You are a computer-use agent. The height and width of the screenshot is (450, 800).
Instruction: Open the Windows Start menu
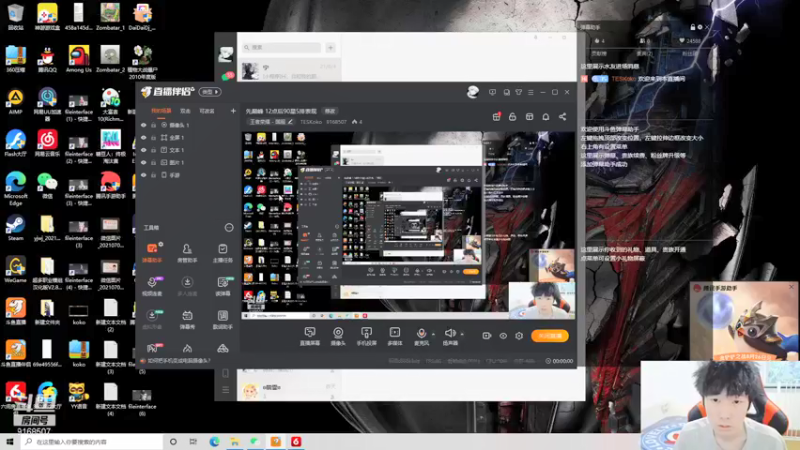tap(10, 441)
